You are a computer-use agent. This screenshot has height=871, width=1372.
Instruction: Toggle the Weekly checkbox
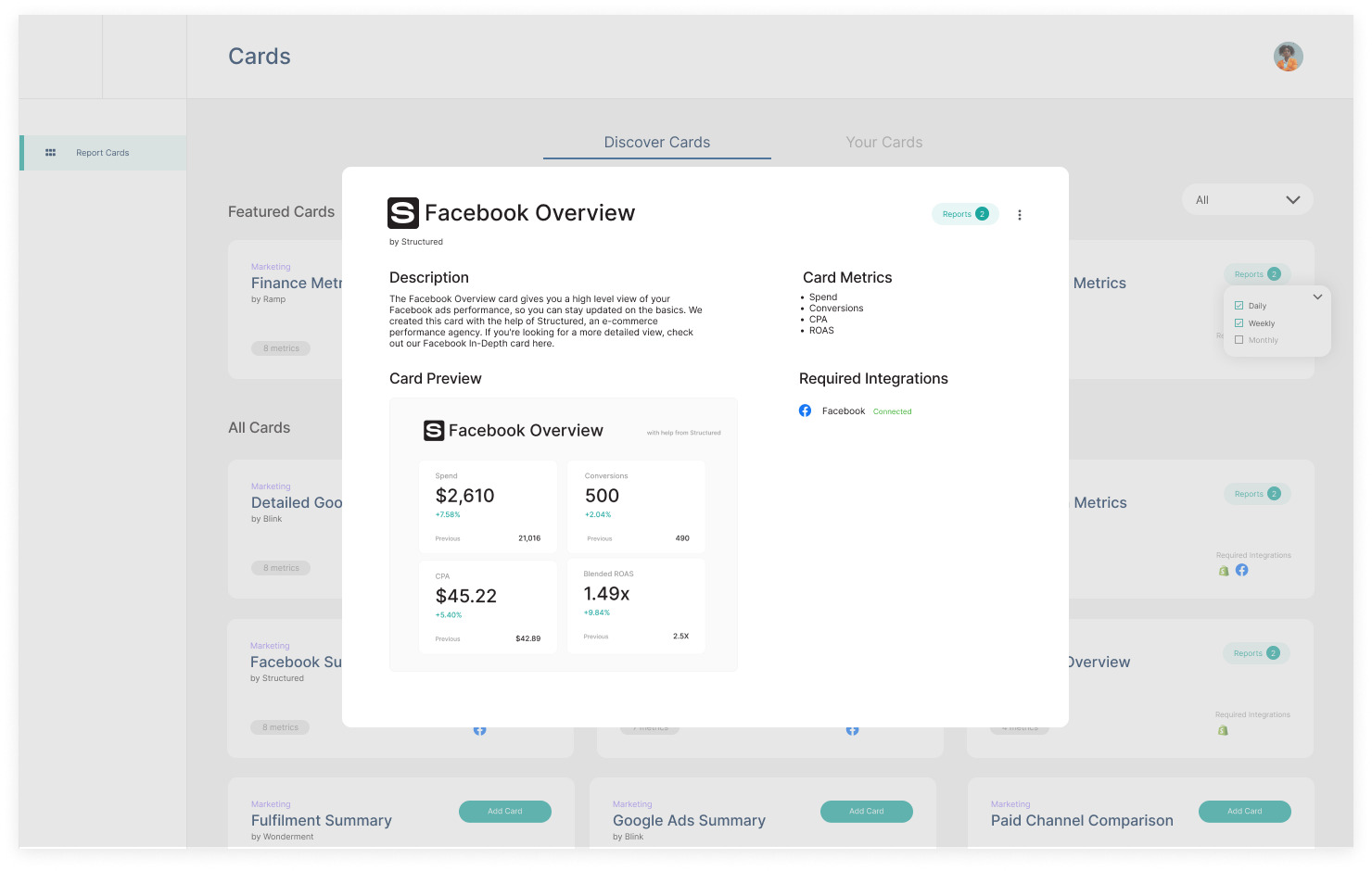pos(1239,323)
